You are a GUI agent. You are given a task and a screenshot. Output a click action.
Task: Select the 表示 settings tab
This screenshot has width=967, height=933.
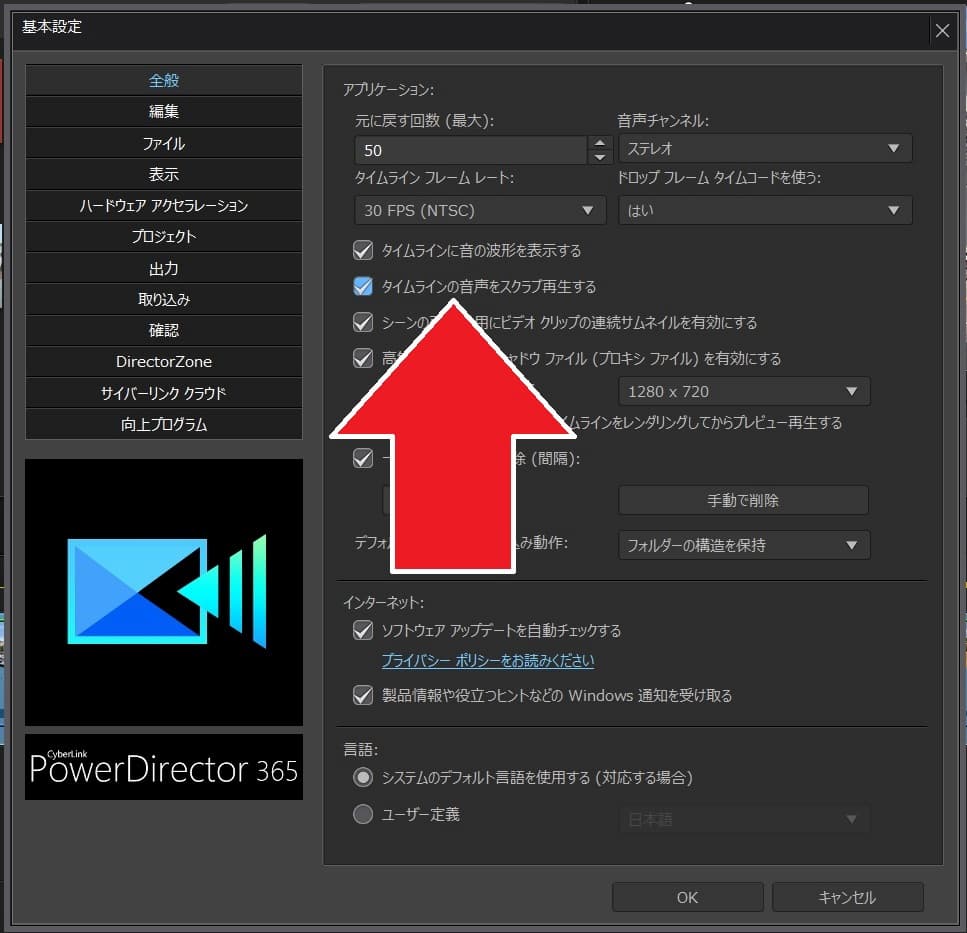pyautogui.click(x=163, y=174)
